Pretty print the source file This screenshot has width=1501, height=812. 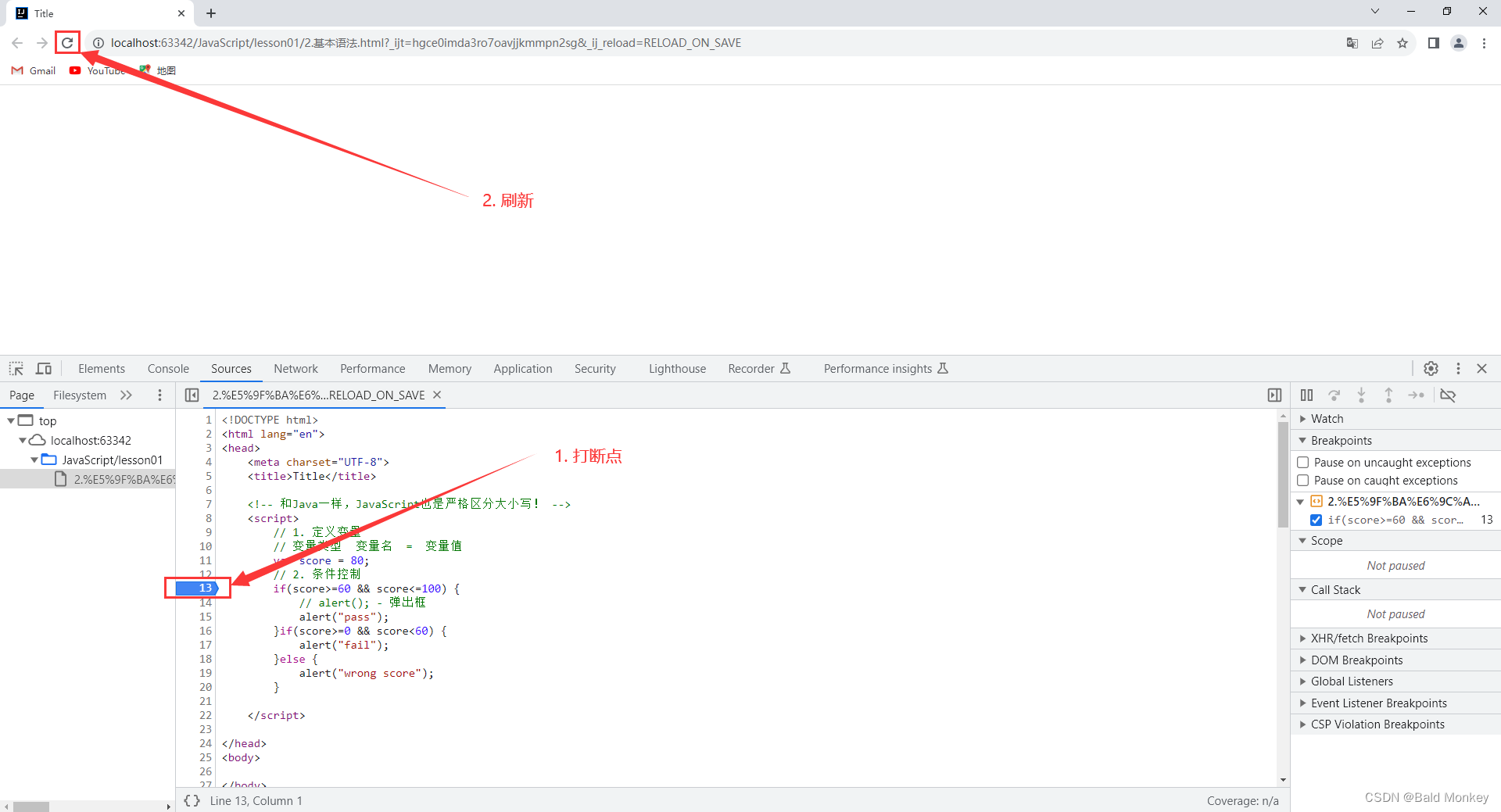[192, 800]
